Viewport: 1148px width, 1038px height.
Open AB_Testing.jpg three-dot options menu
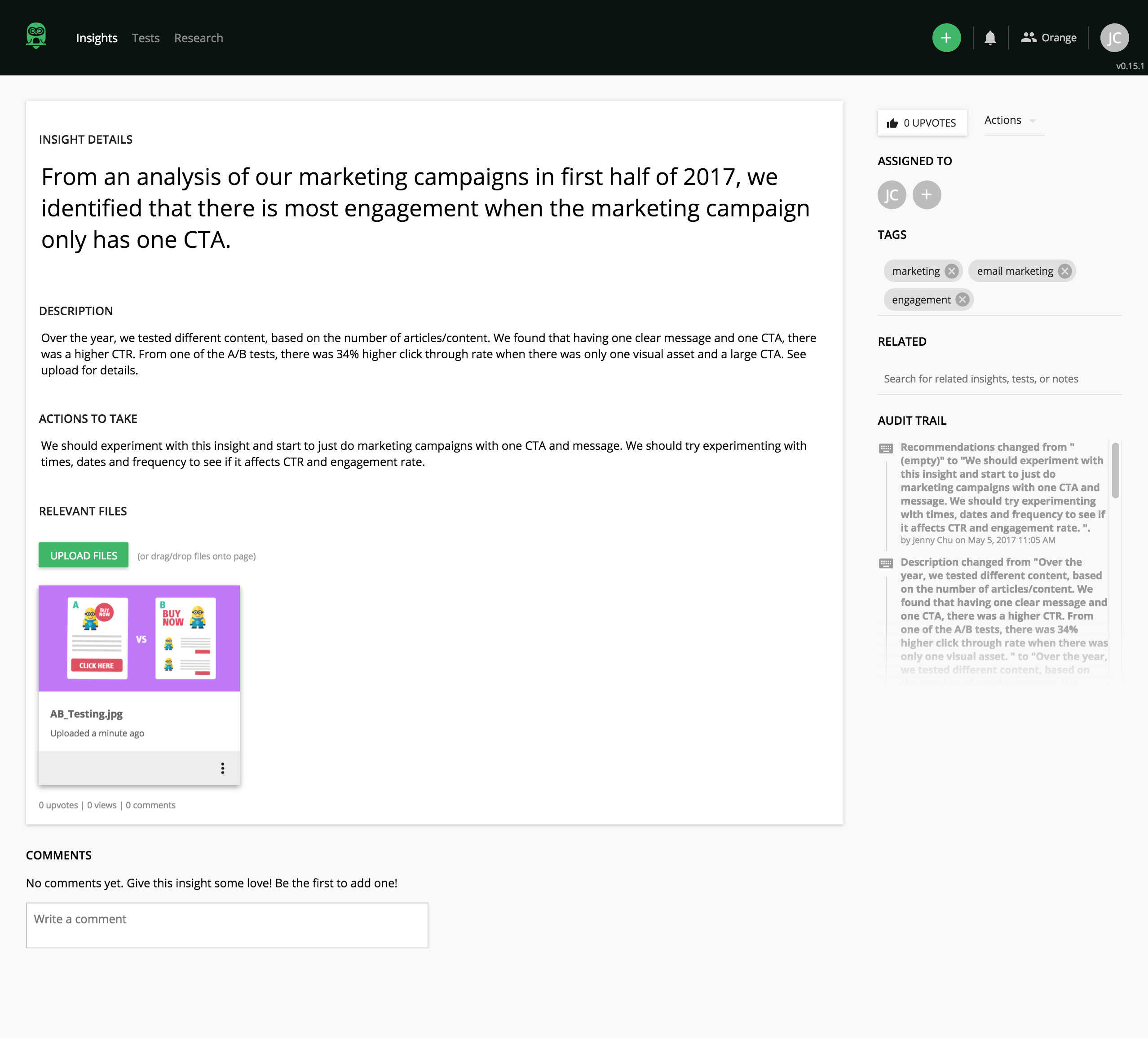pos(223,768)
